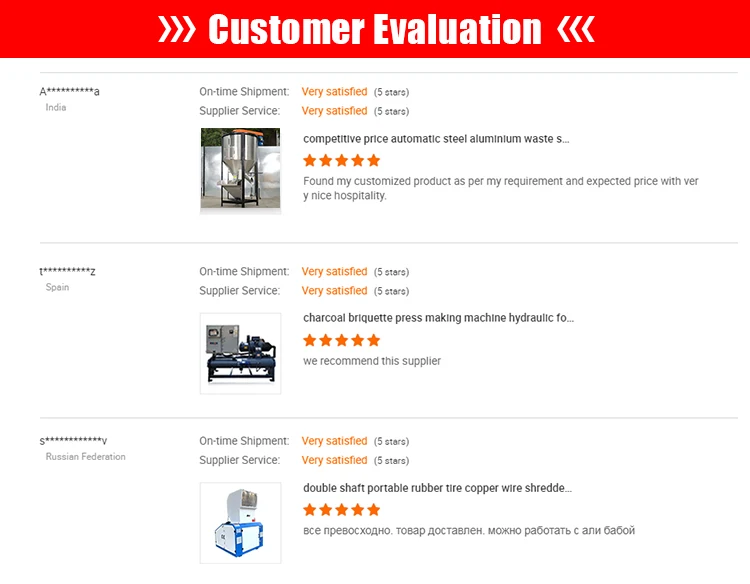
Task: Click the 'Russian Federation' country label
Action: pyautogui.click(x=86, y=456)
